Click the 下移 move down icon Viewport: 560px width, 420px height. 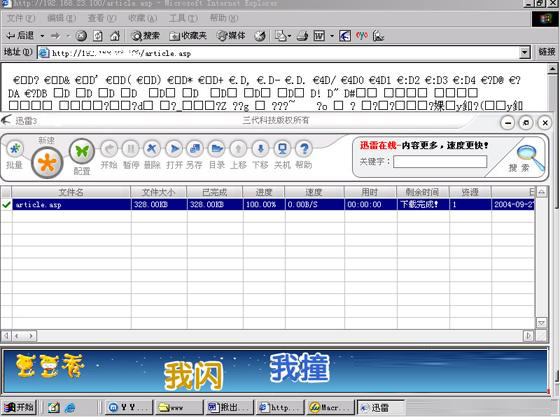pos(260,149)
